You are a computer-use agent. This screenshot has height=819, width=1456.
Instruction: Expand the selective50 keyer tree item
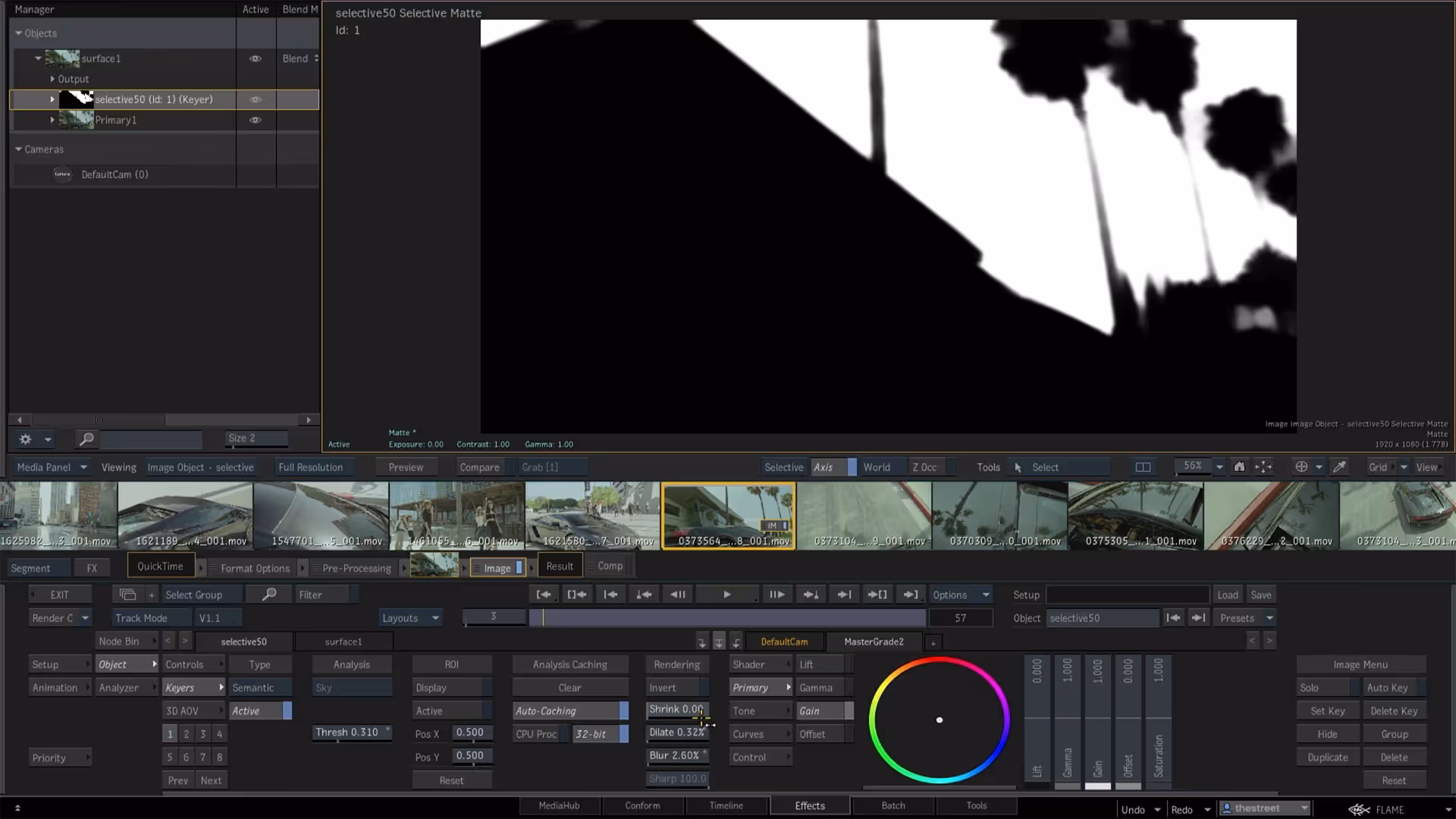pyautogui.click(x=52, y=99)
